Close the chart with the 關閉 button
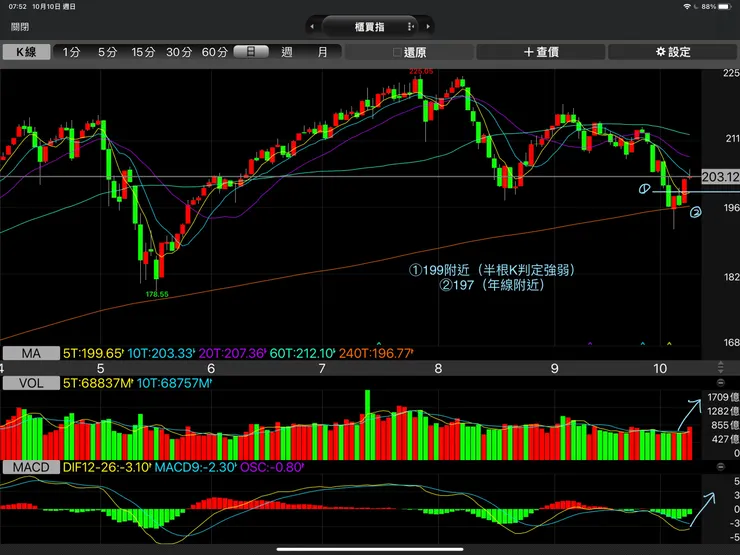 pyautogui.click(x=20, y=27)
